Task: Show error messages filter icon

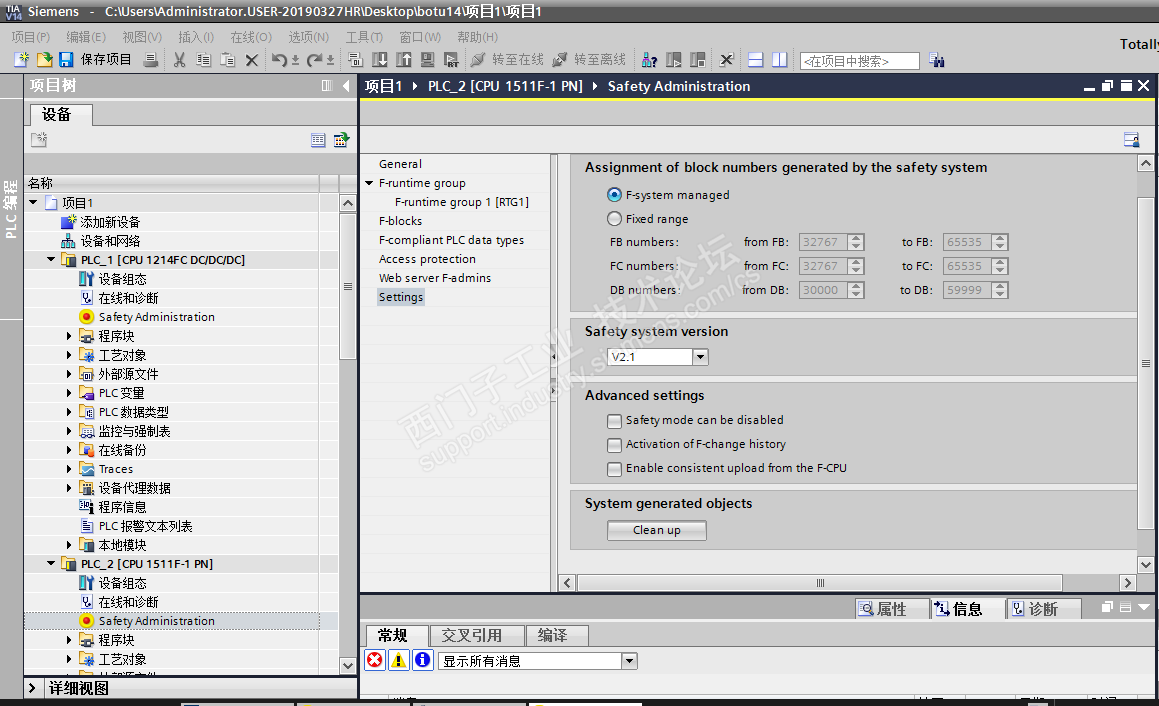Action: 375,660
